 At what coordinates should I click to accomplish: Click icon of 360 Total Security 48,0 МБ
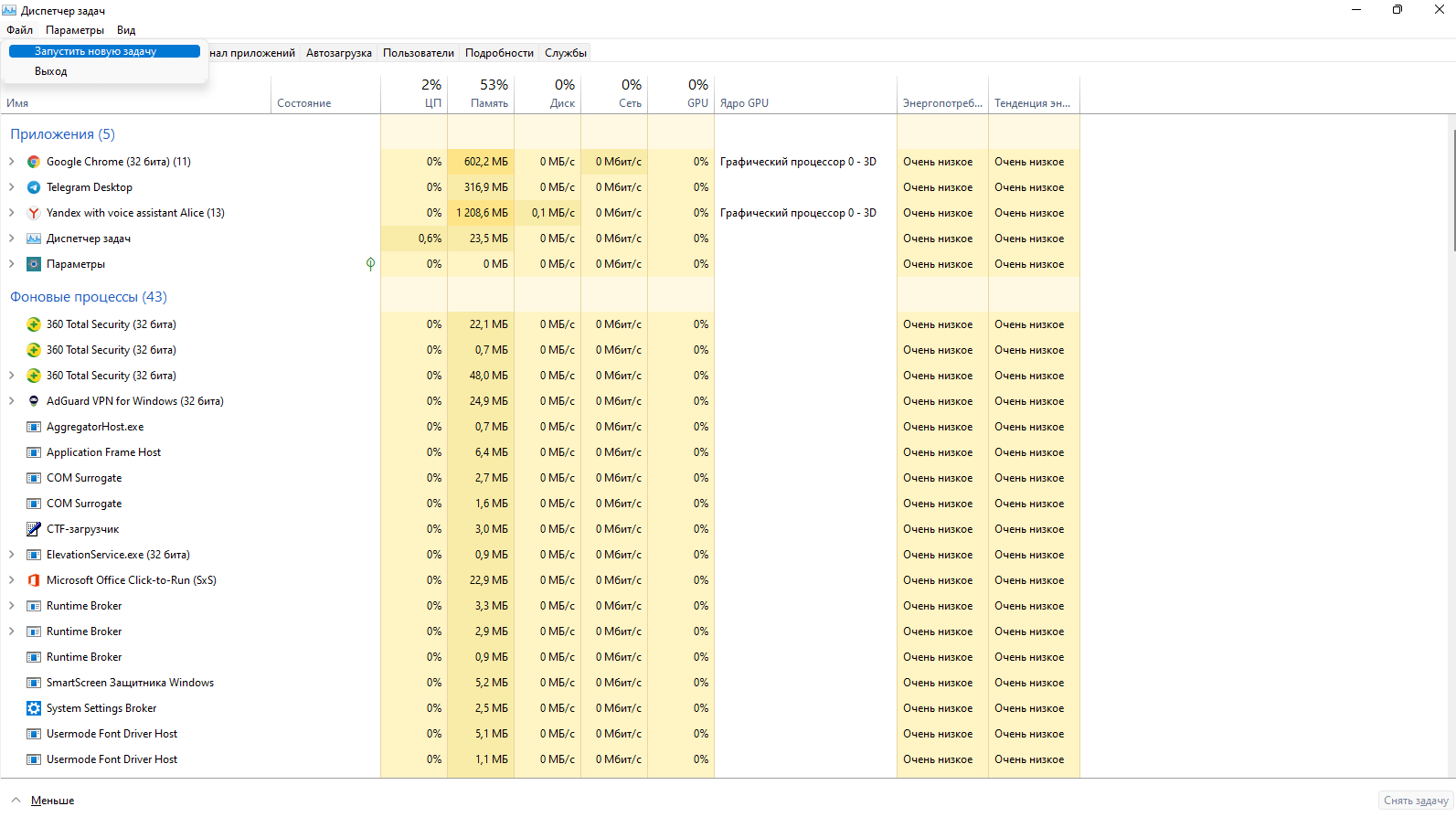(34, 376)
